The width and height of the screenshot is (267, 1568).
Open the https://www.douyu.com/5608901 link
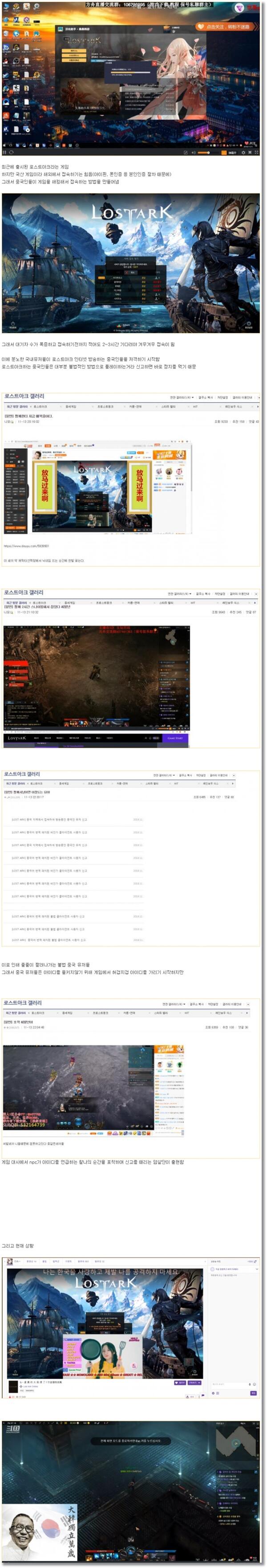pyautogui.click(x=26, y=546)
